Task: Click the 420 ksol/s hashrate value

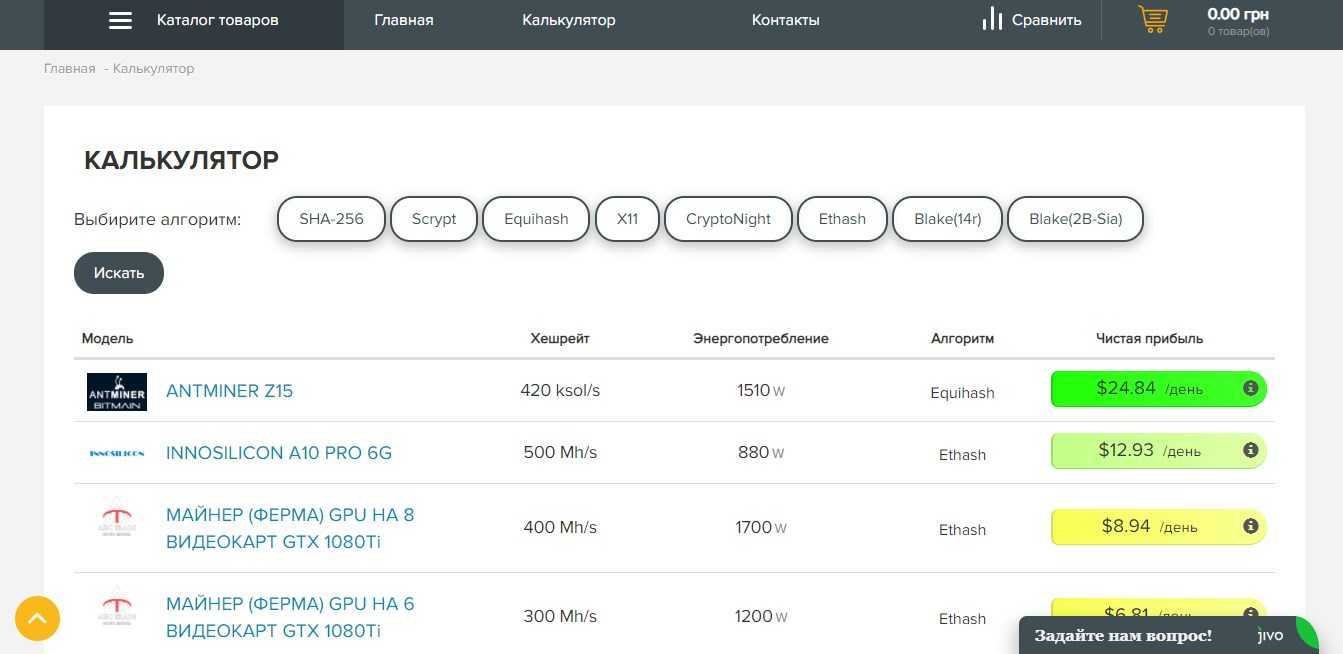Action: click(x=560, y=390)
